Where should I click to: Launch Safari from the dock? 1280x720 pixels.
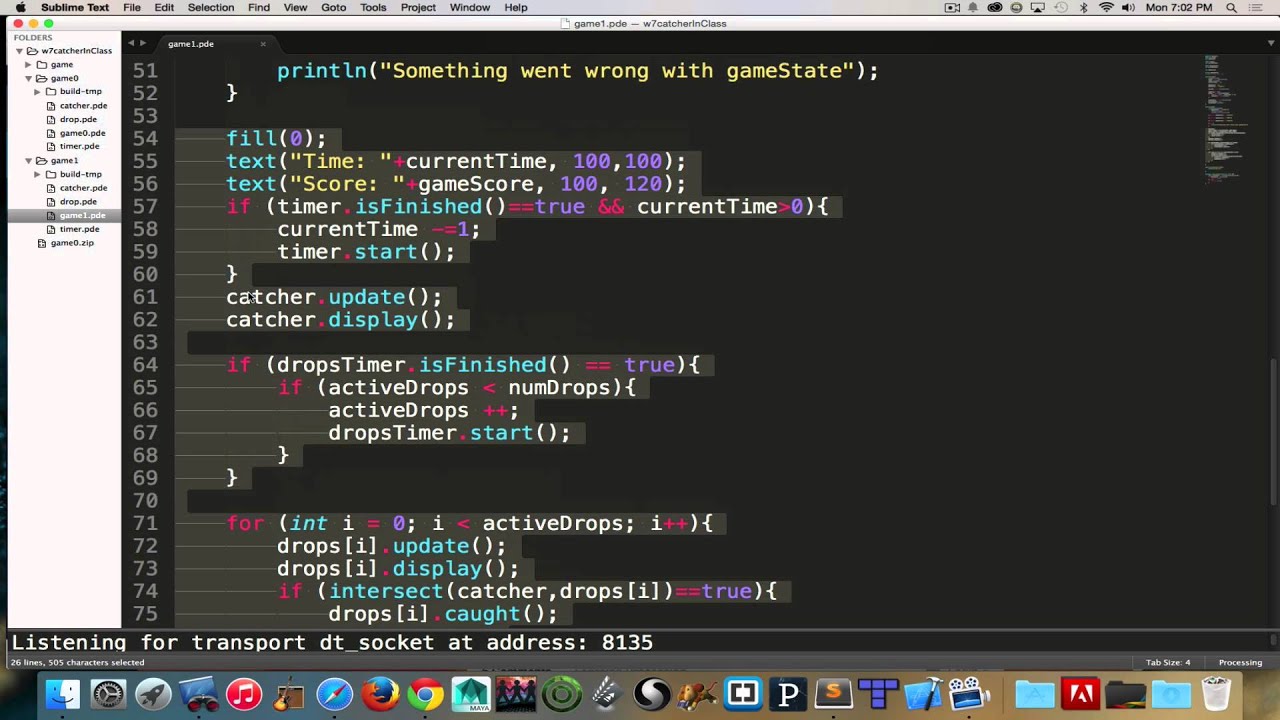tap(335, 694)
